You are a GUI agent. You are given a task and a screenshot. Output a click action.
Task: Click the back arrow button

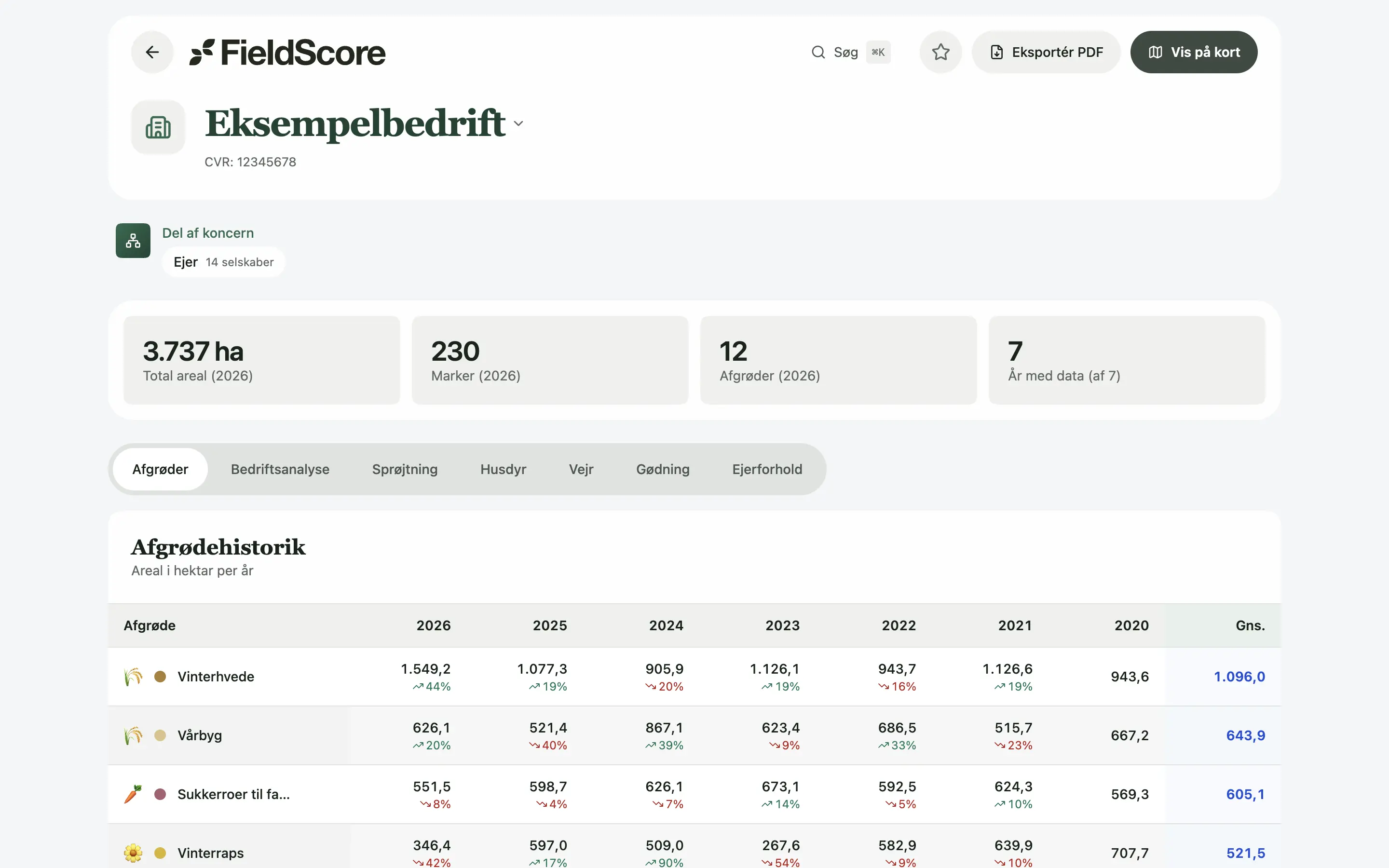coord(152,52)
